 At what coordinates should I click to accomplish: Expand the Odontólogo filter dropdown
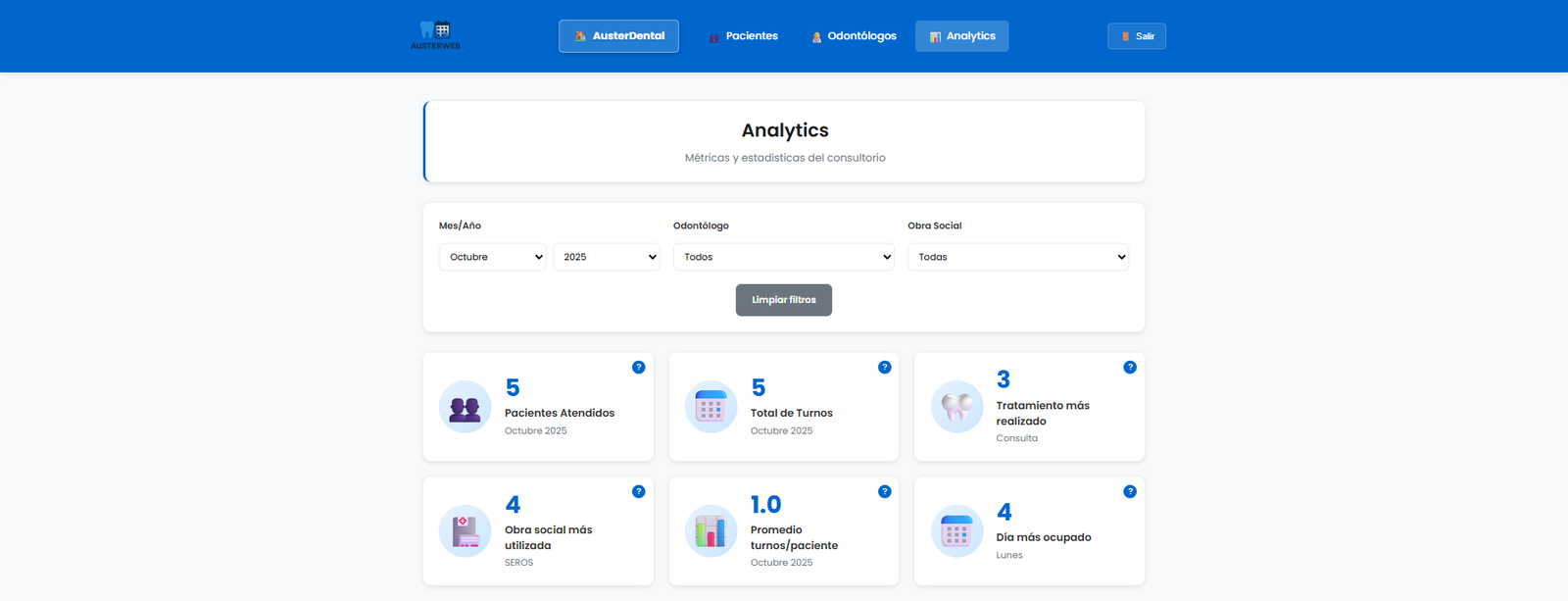pos(784,257)
